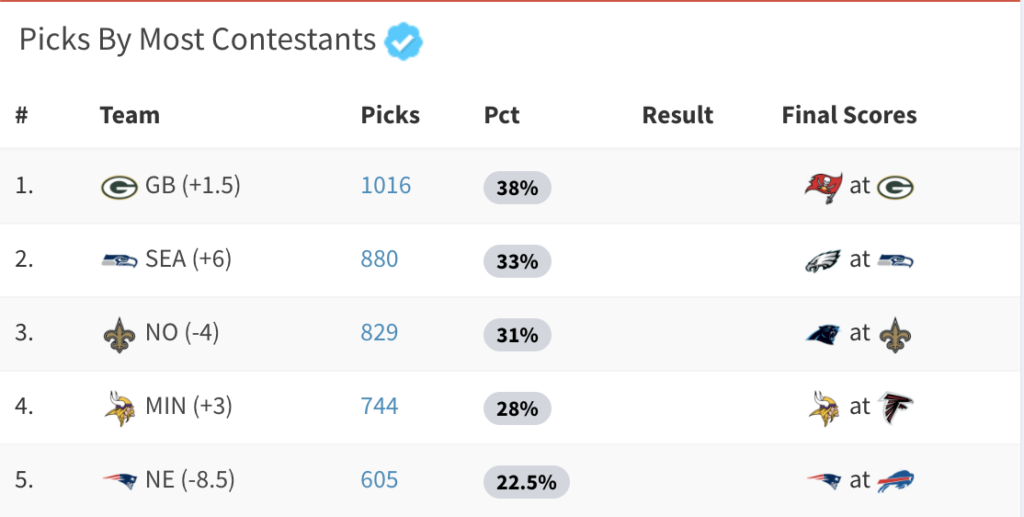Click the Saints fleur-de-lis logo beside NO (-4)
The image size is (1024, 517).
click(x=120, y=335)
